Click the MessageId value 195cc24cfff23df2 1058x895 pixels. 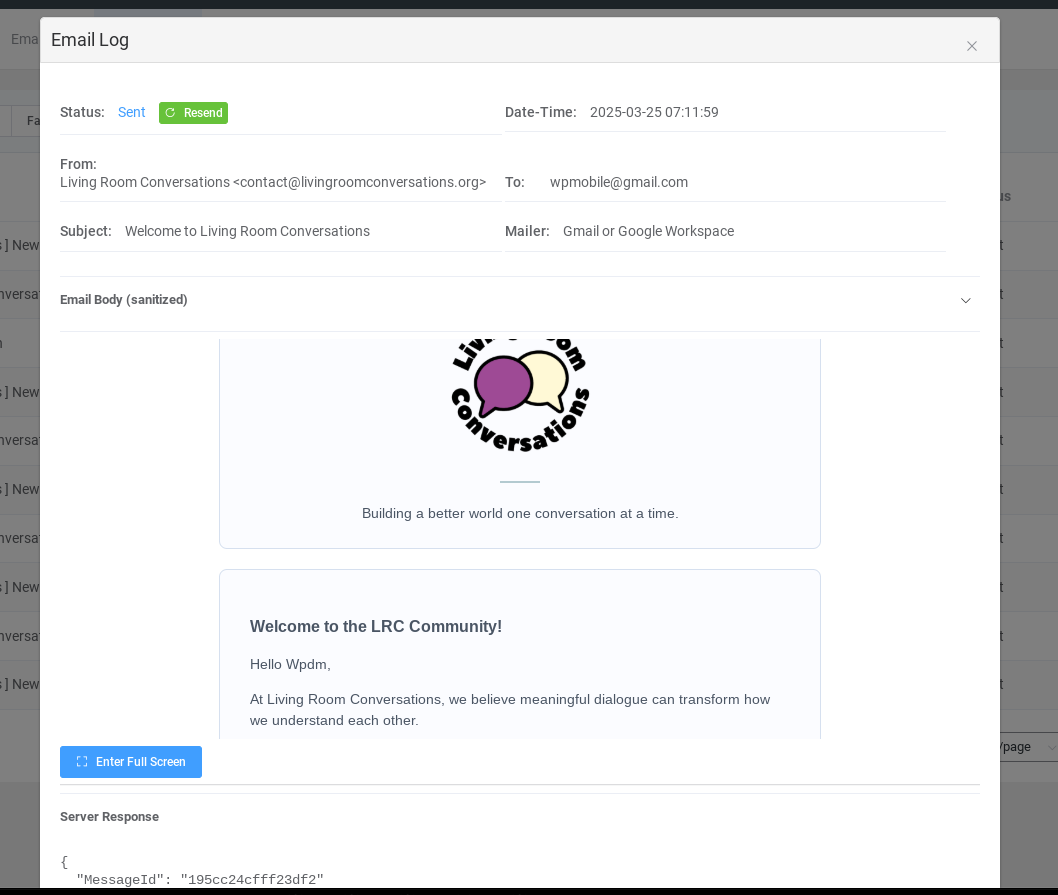(x=252, y=879)
